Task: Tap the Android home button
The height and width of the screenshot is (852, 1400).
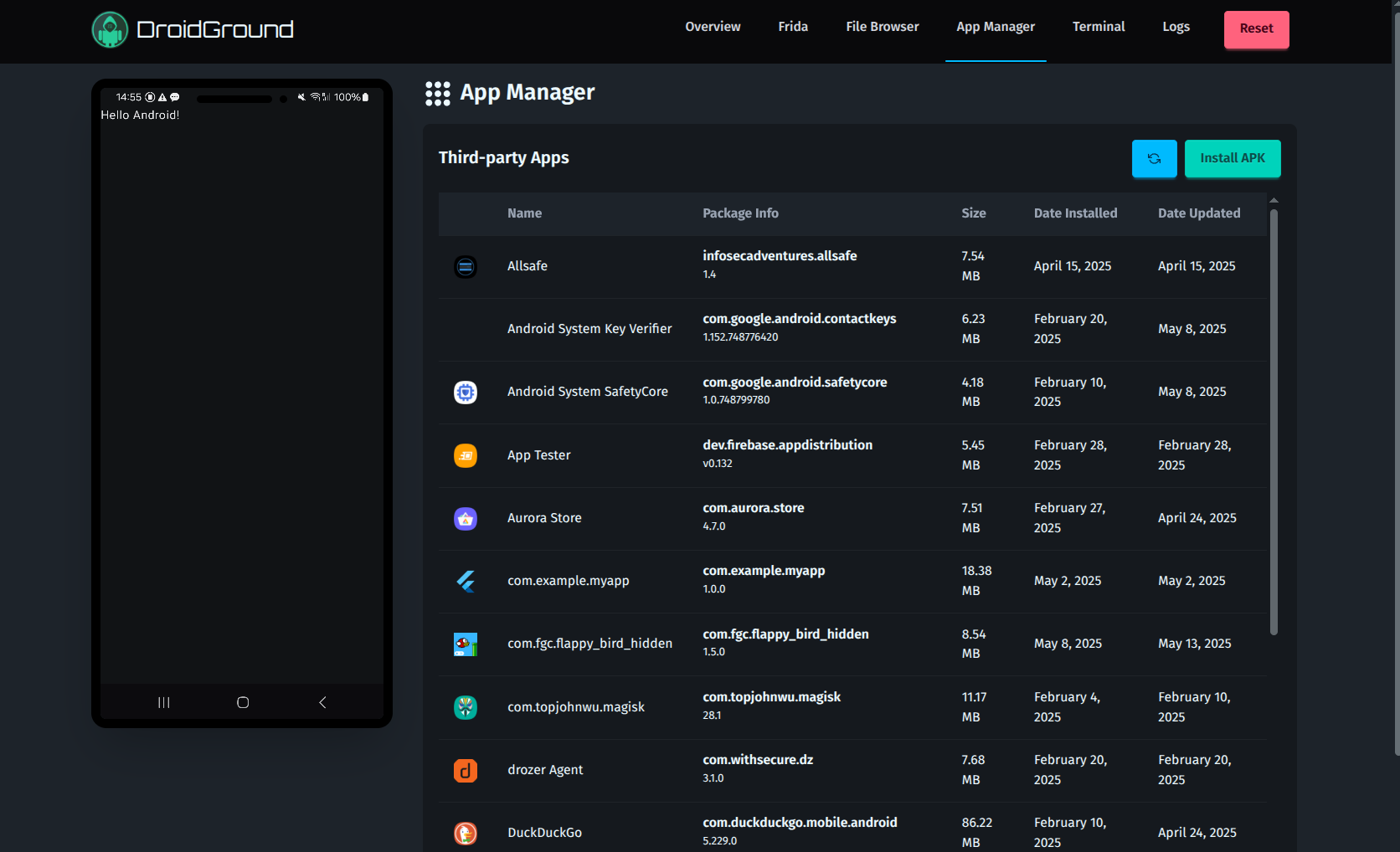Action: click(243, 702)
